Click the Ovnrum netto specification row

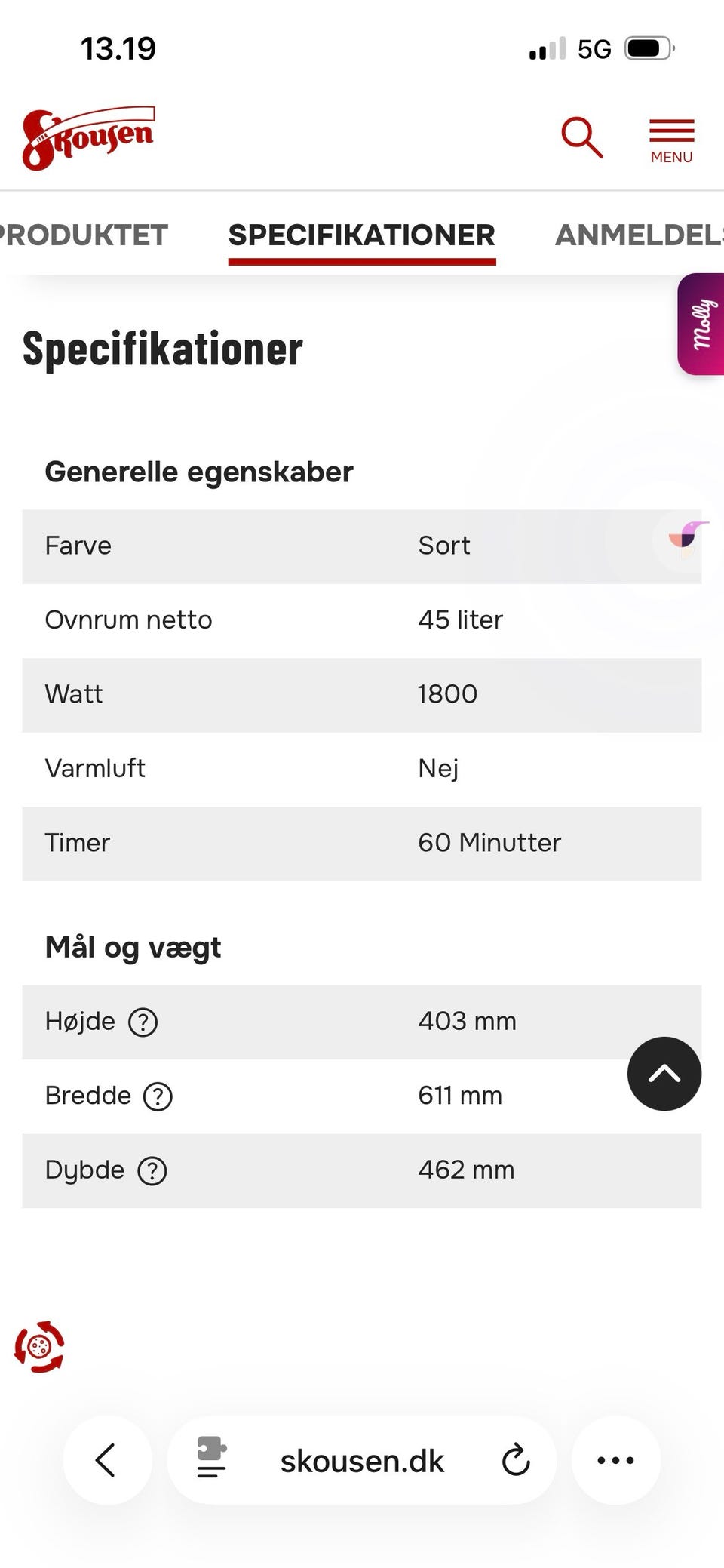point(362,620)
